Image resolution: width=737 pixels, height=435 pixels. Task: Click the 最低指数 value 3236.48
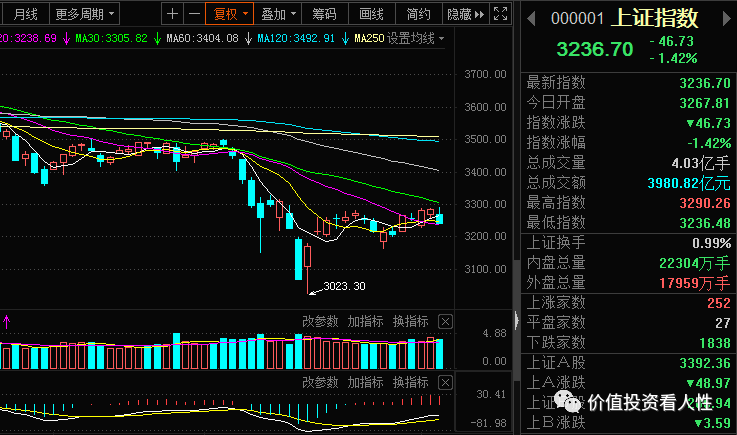[x=705, y=223]
